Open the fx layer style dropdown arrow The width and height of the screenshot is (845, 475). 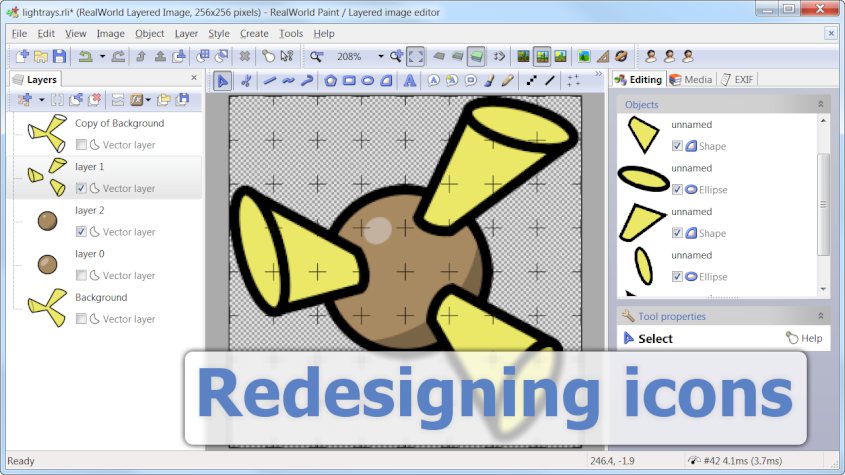tap(148, 100)
